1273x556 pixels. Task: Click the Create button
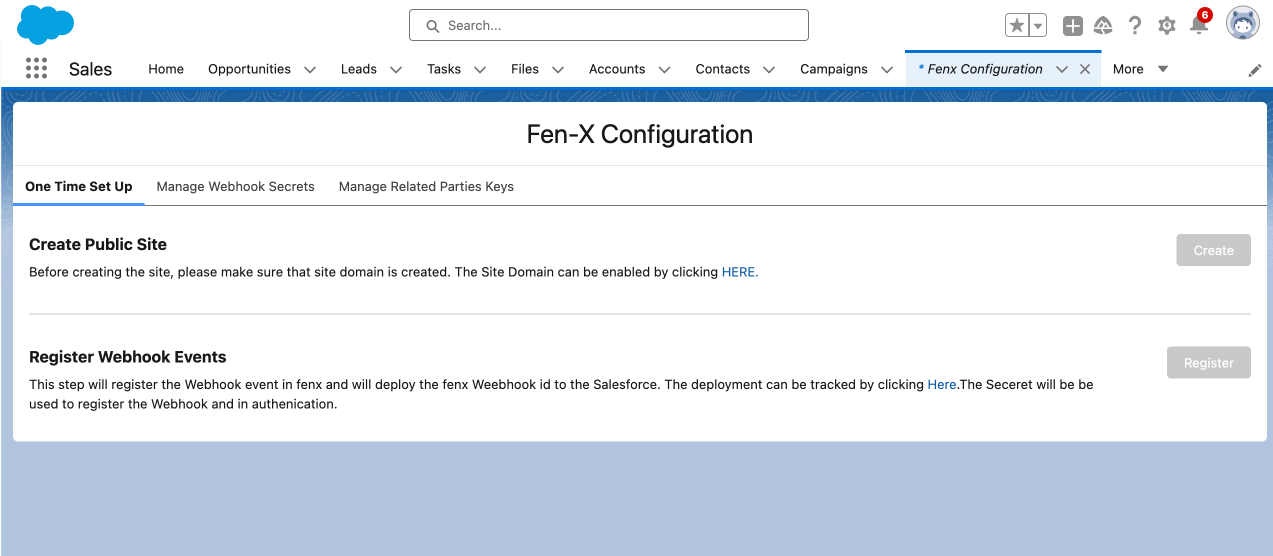tap(1213, 250)
